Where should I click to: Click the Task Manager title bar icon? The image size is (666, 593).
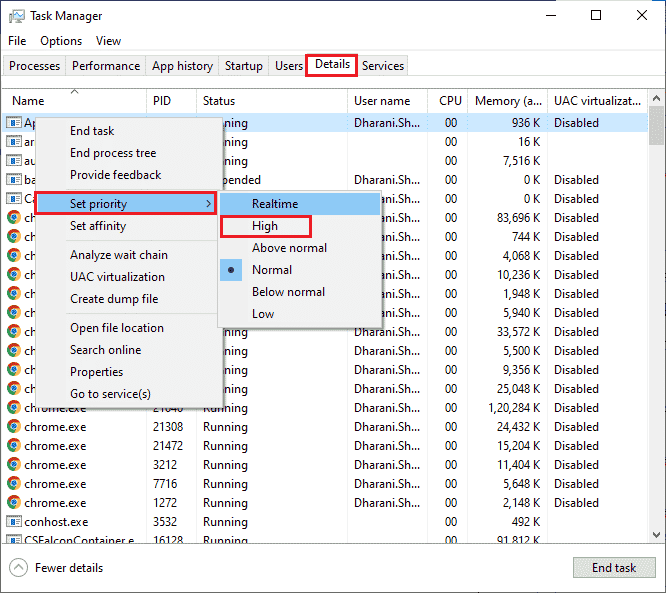point(17,16)
